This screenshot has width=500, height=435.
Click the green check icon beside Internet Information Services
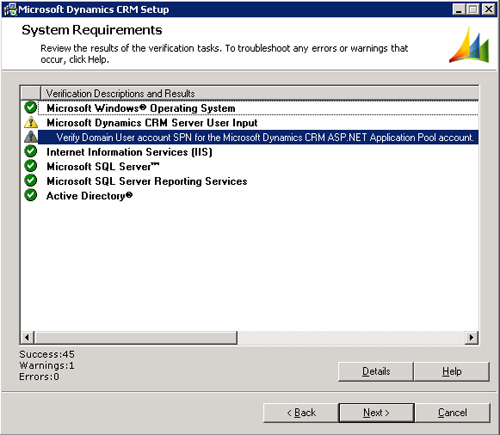click(31, 151)
